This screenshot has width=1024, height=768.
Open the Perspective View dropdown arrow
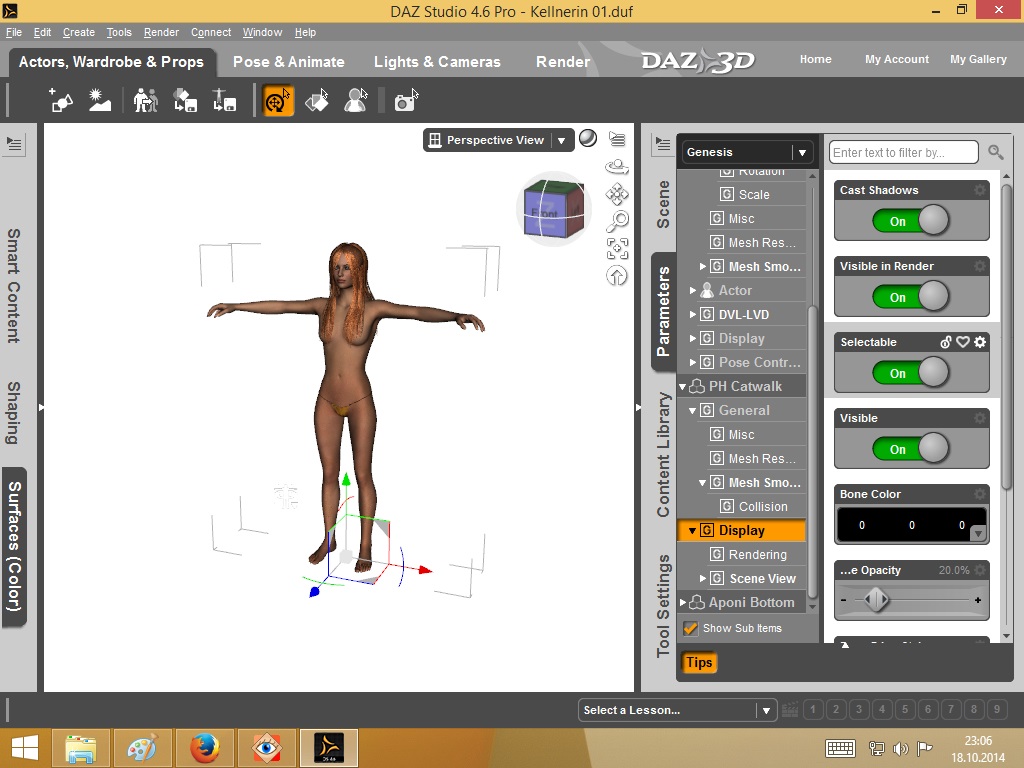(561, 140)
